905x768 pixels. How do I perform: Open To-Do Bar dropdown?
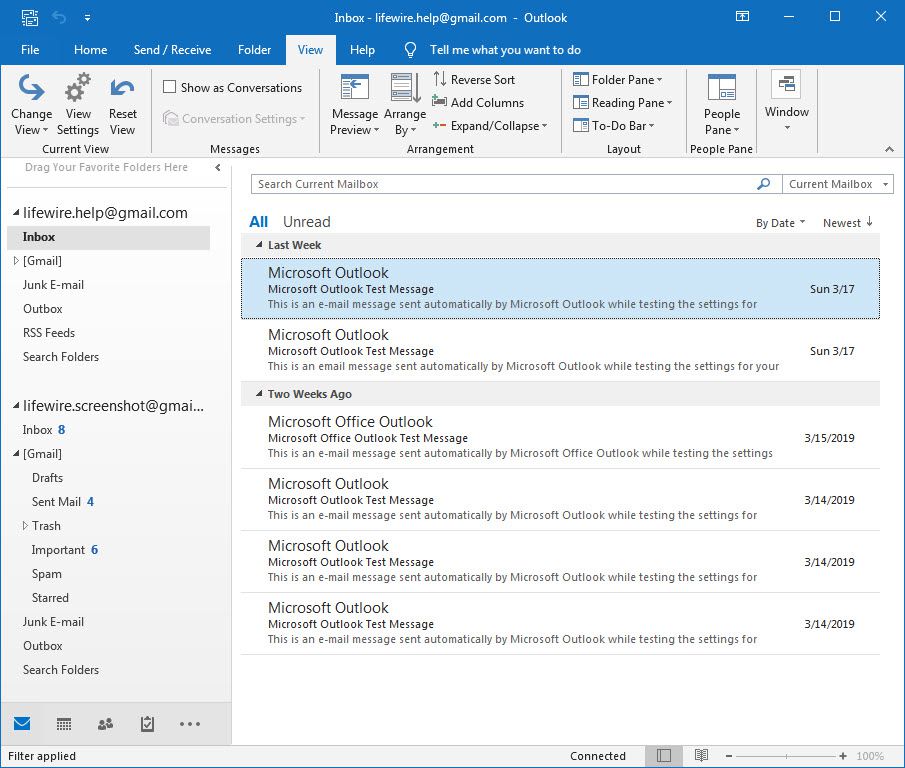613,125
